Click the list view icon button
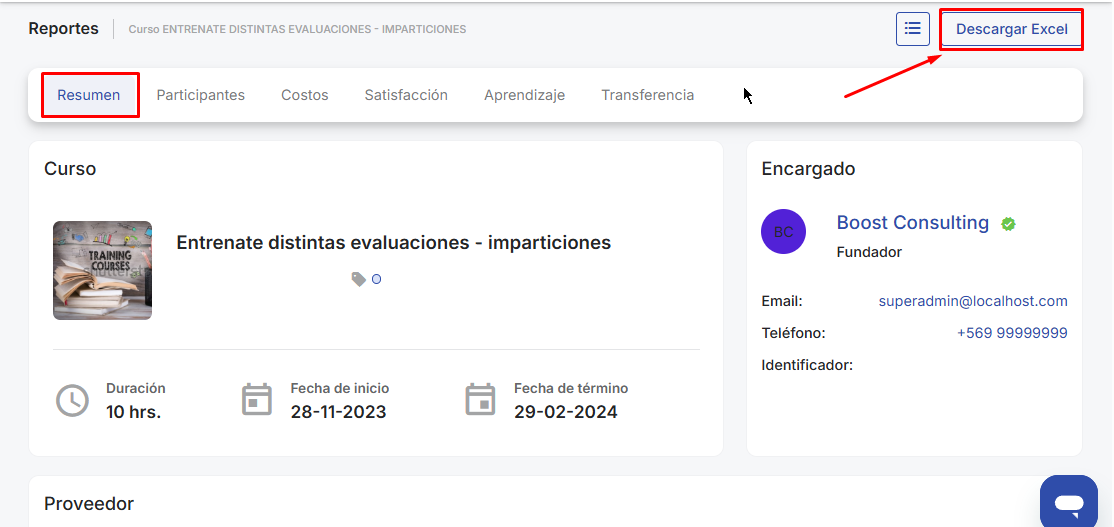Screen dimensions: 1114x527 point(912,29)
